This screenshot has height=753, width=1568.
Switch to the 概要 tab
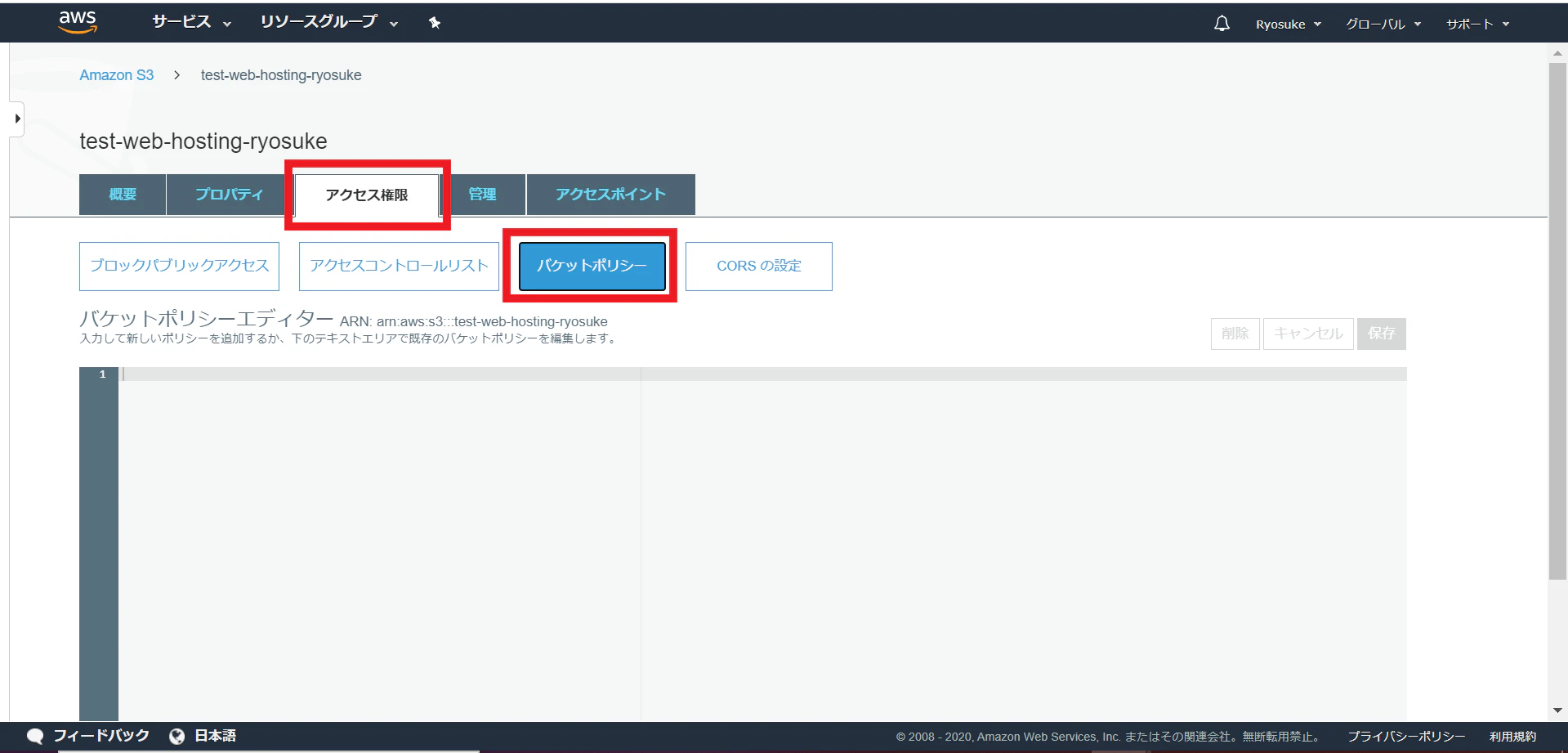(123, 195)
